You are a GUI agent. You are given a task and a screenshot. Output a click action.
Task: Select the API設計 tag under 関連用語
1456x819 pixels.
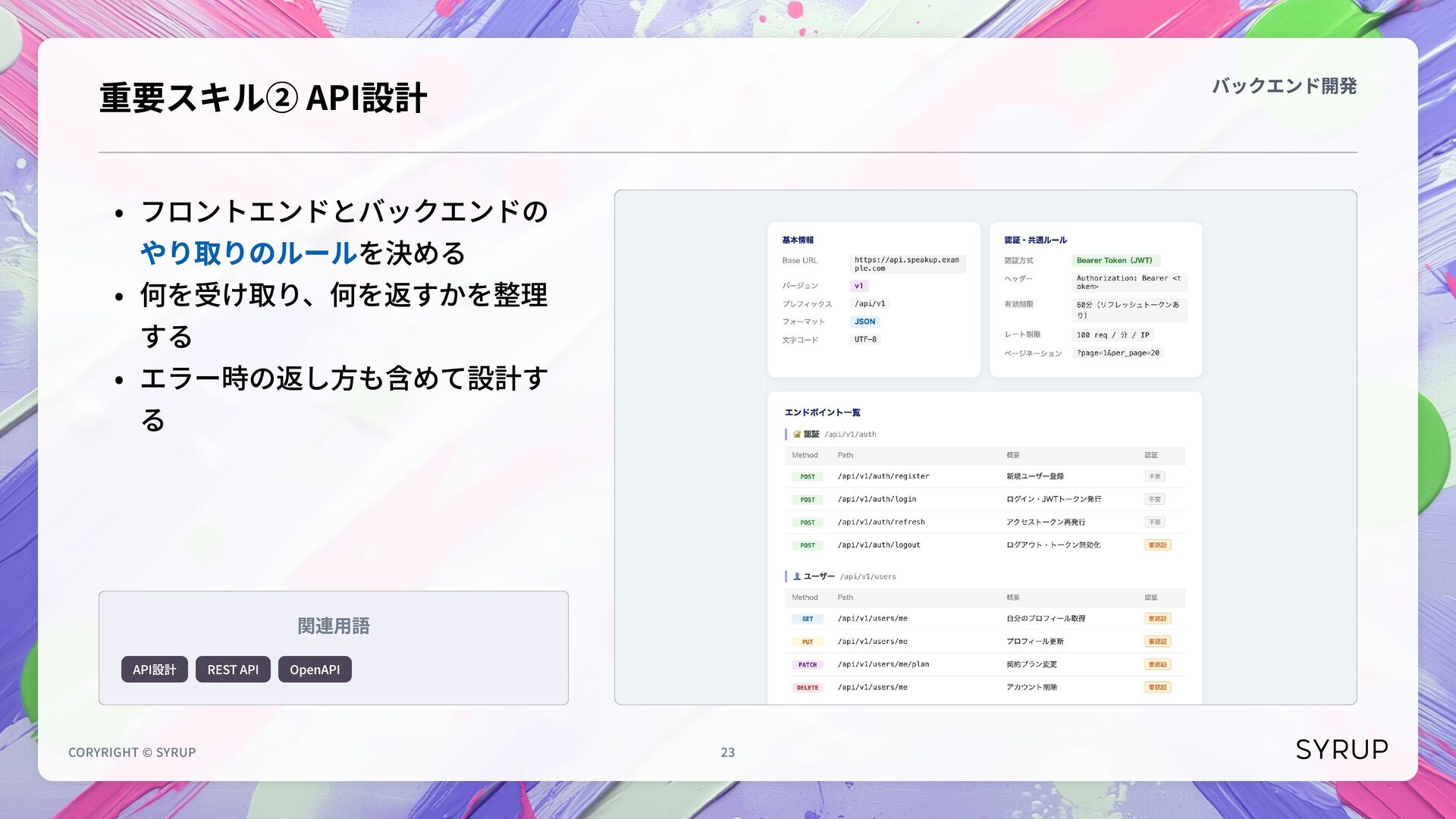[x=155, y=670]
